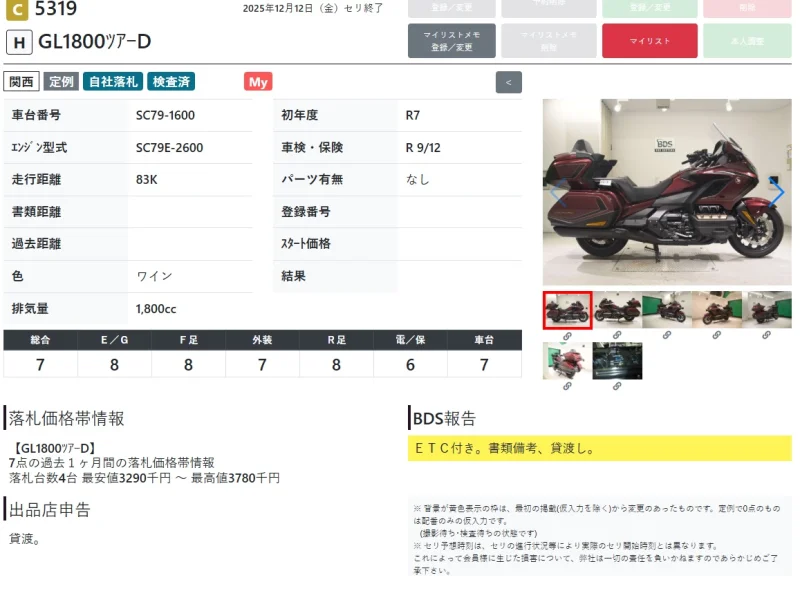Click the color value ワイン
800x600 pixels.
point(154,276)
